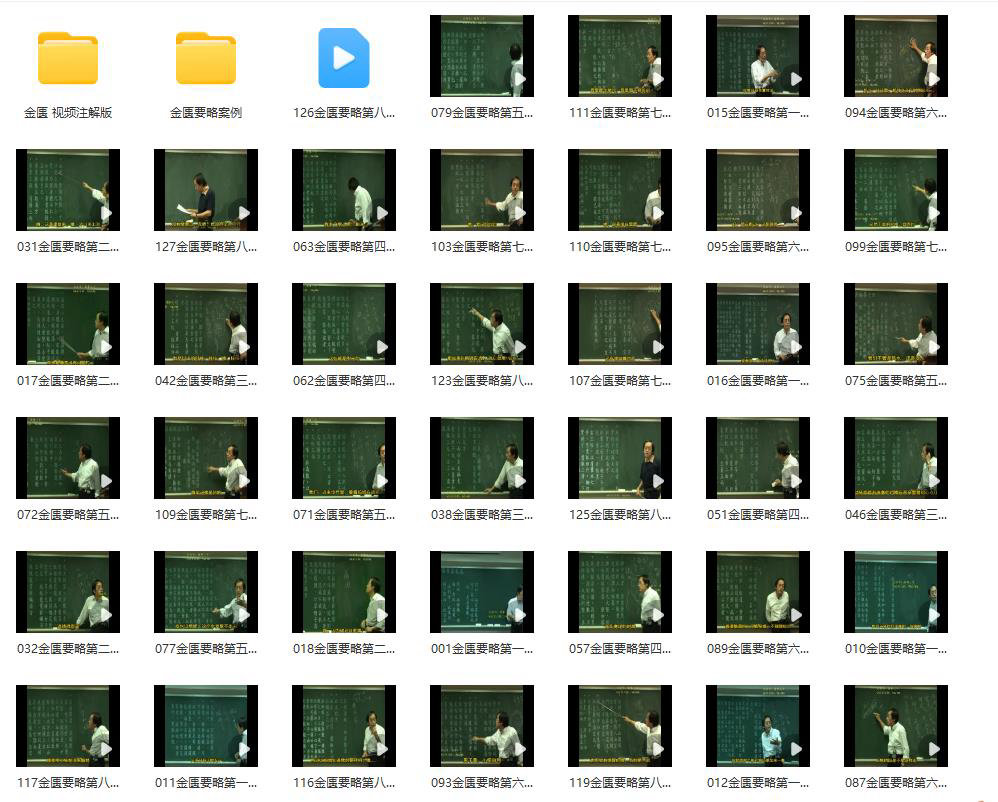The height and width of the screenshot is (802, 998).
Task: Open the 017金匮要略第二 video thumbnail
Action: (x=68, y=324)
